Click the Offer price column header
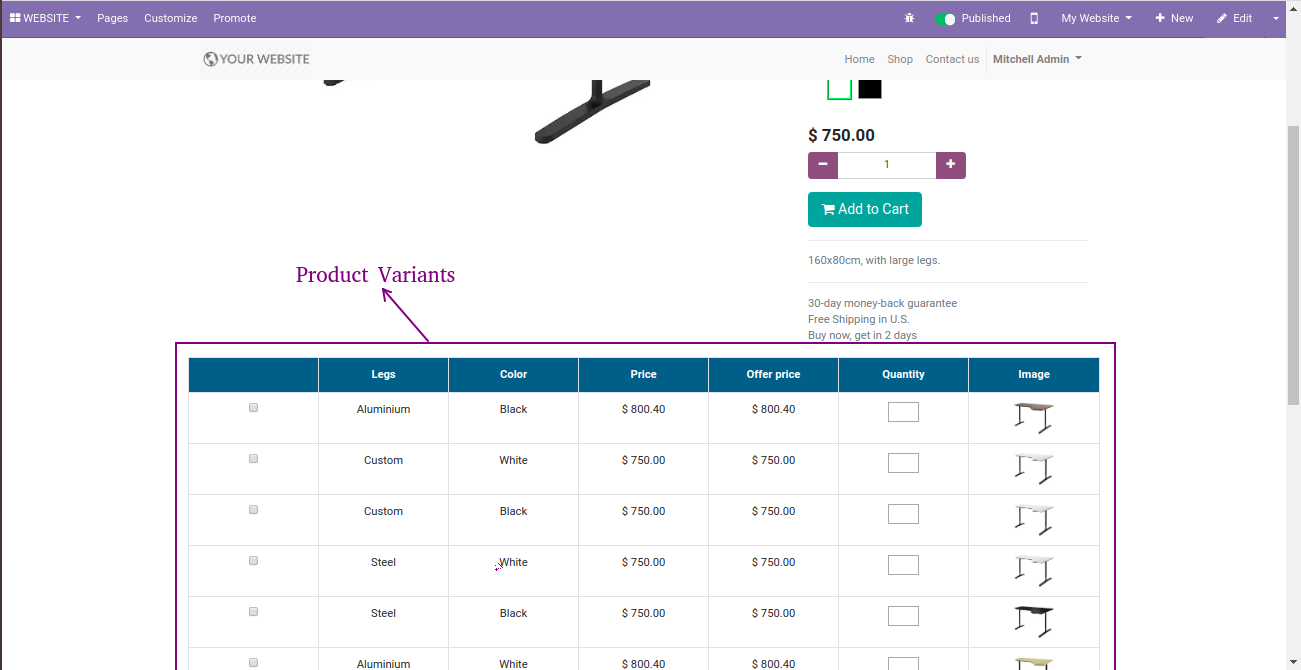Screen dimensions: 1301x670 pos(774,375)
